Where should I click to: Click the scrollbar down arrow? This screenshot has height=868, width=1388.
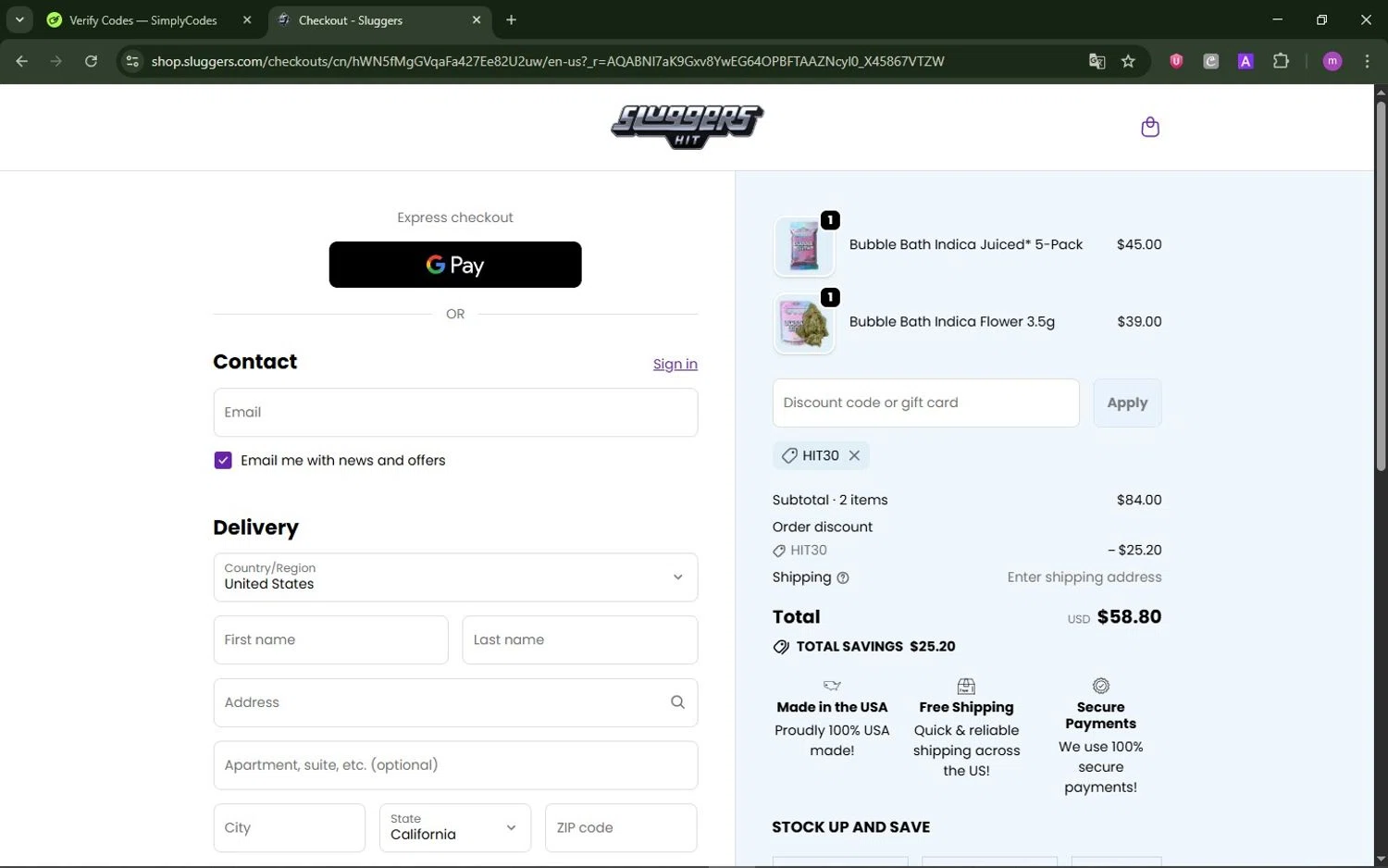point(1381,860)
